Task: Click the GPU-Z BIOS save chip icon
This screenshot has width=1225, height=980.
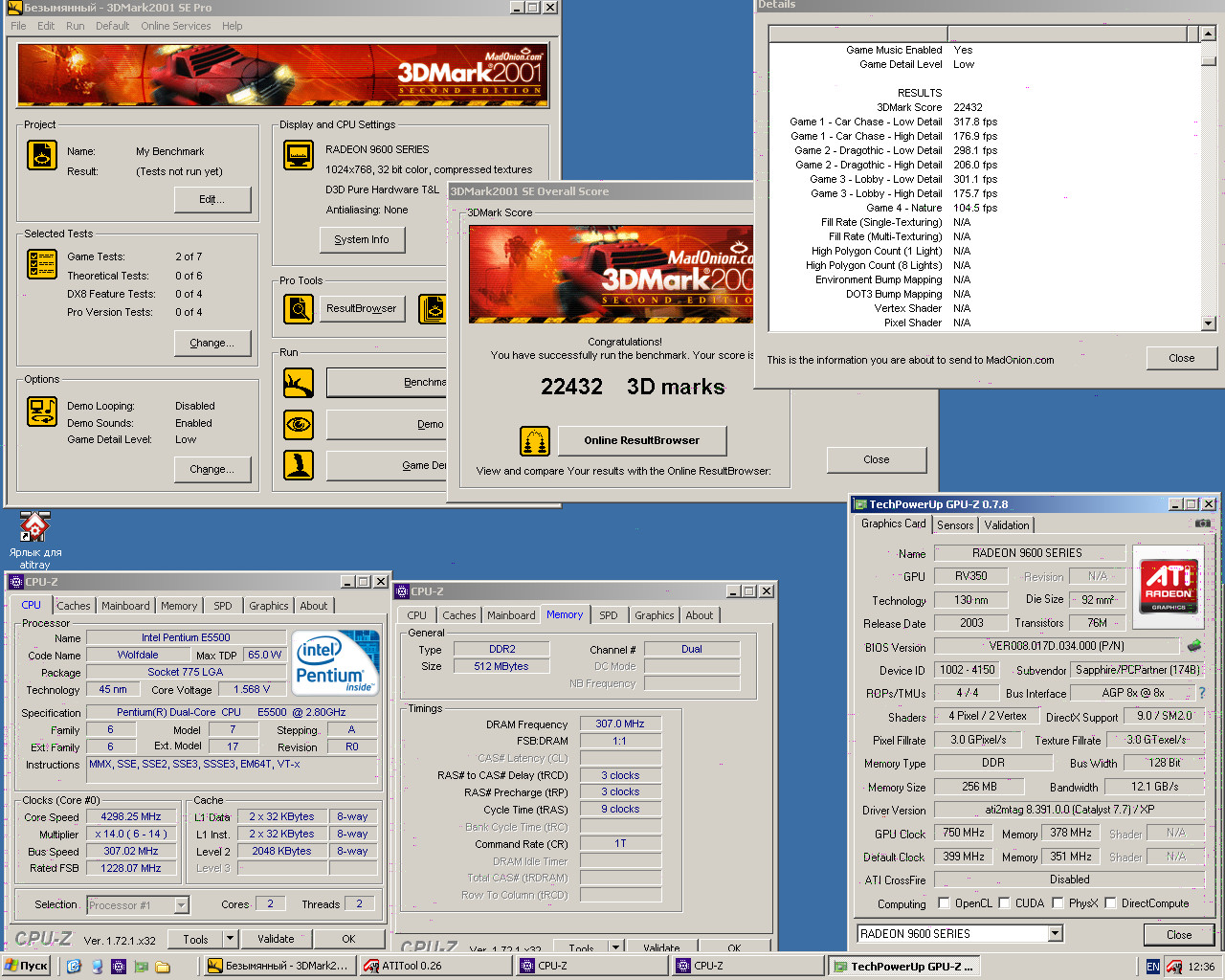Action: (1194, 646)
